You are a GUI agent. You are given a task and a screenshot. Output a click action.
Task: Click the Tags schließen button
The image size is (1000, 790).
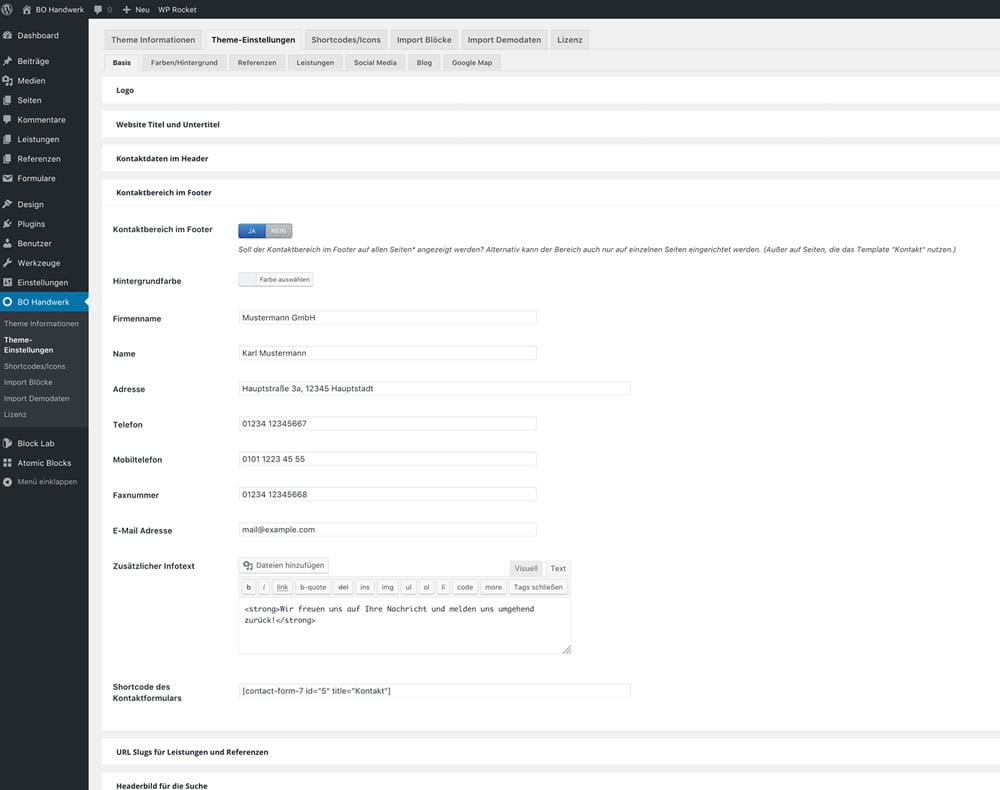[538, 587]
